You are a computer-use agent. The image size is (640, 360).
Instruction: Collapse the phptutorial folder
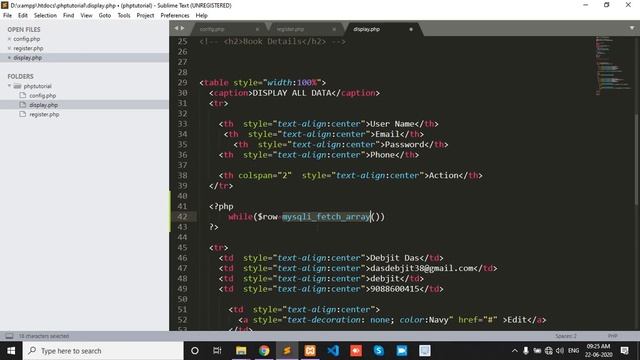[9, 86]
